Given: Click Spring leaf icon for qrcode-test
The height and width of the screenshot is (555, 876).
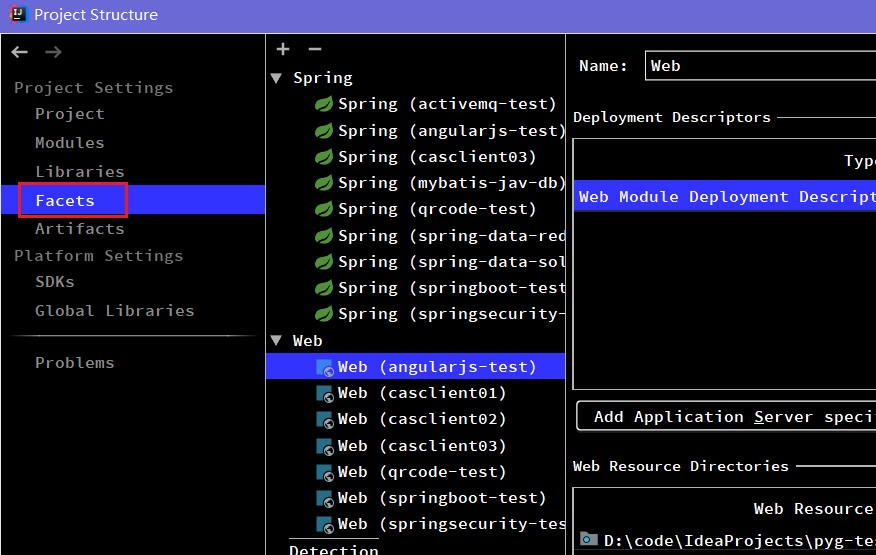Looking at the screenshot, I should [324, 209].
